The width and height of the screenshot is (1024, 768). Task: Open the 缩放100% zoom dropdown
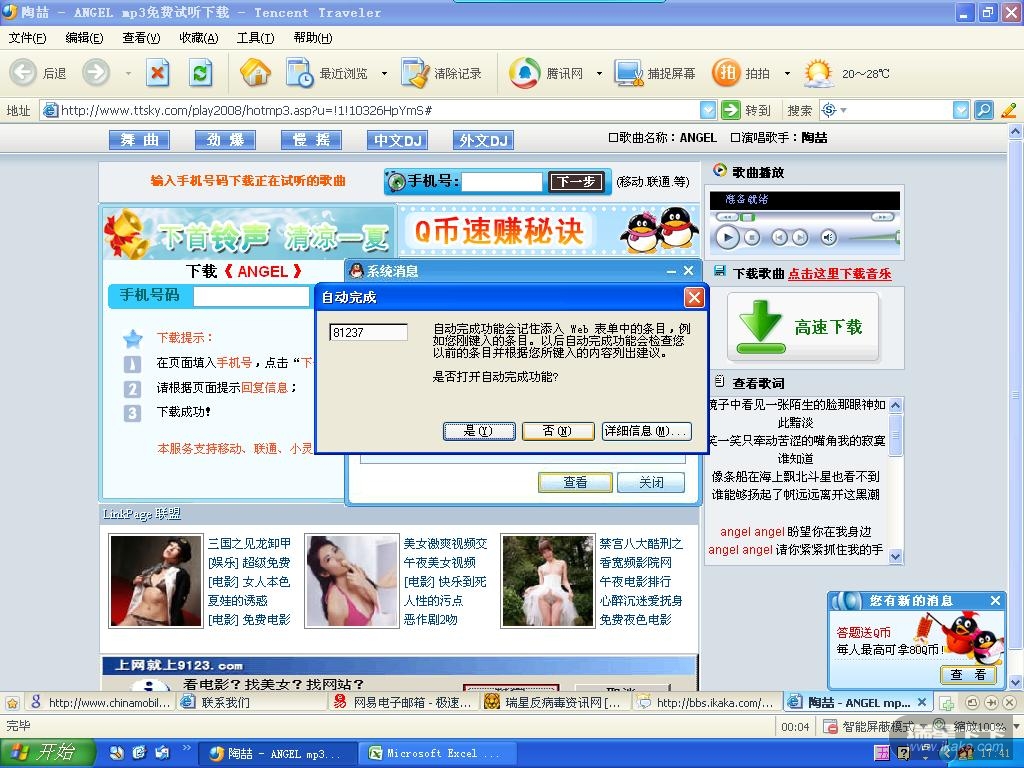click(1015, 726)
